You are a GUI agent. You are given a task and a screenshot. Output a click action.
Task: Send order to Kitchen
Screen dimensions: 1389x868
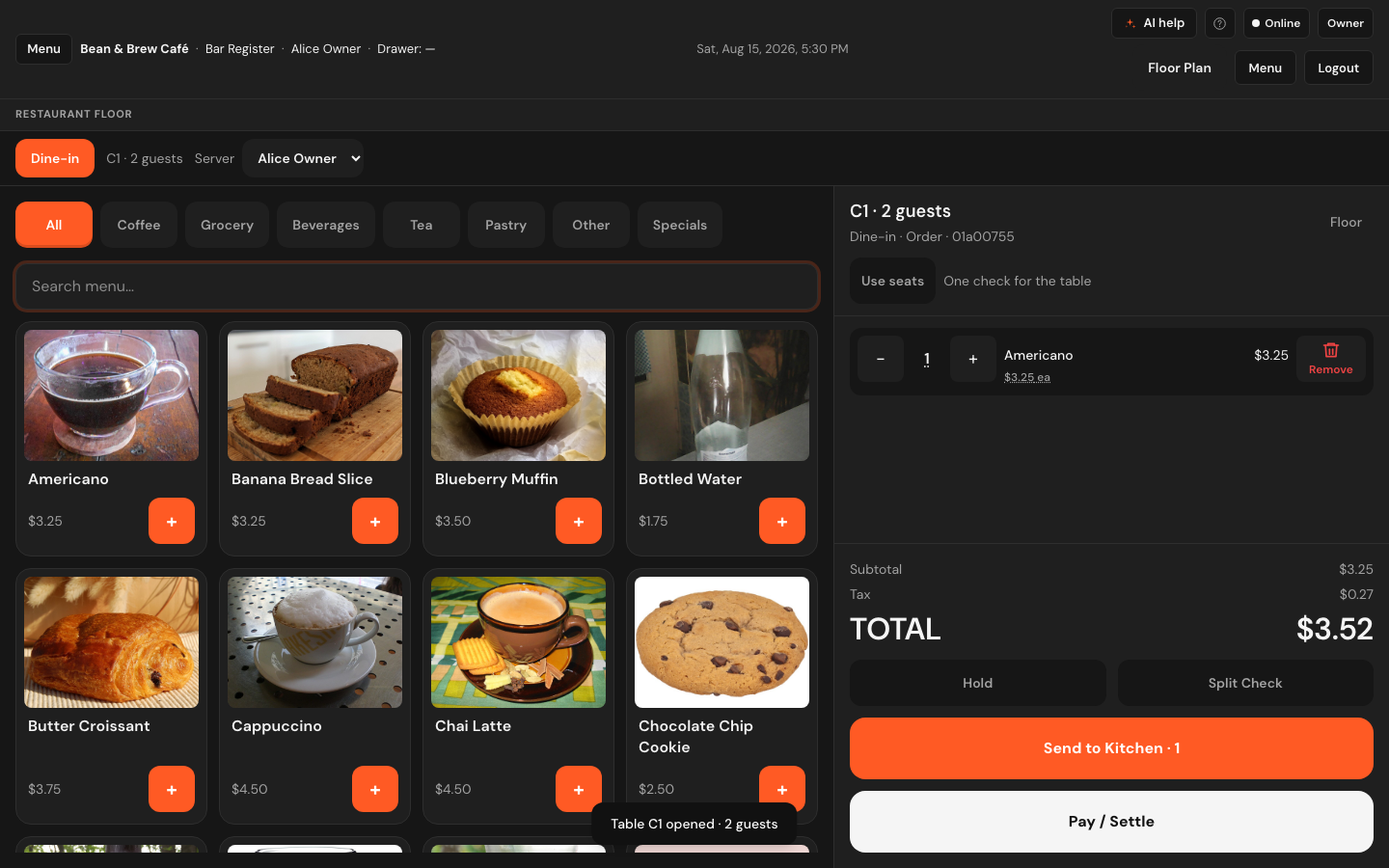point(1111,748)
